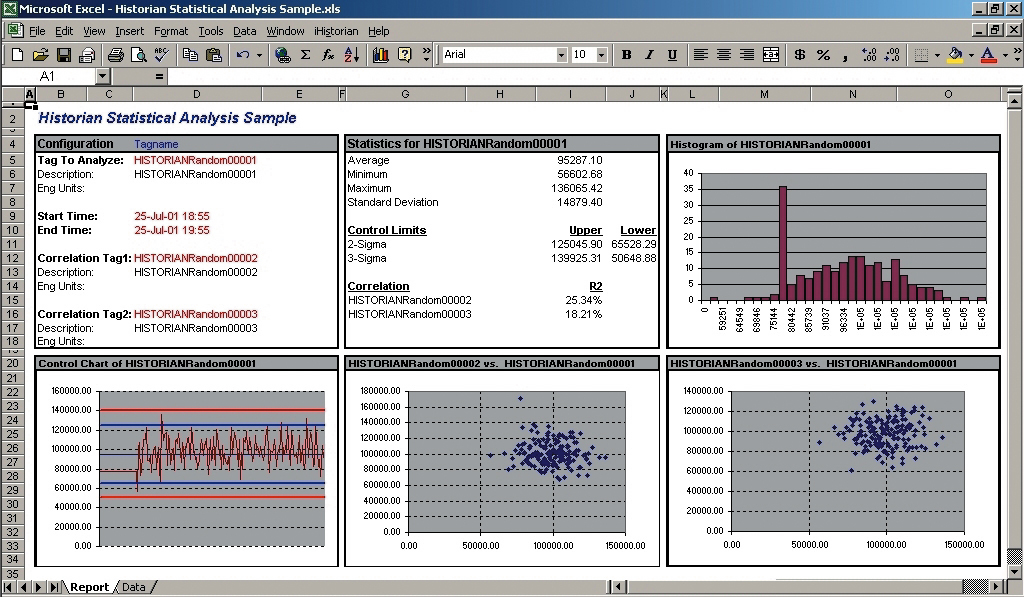The height and width of the screenshot is (597, 1024).
Task: Click Merge and Center icon
Action: tap(771, 55)
